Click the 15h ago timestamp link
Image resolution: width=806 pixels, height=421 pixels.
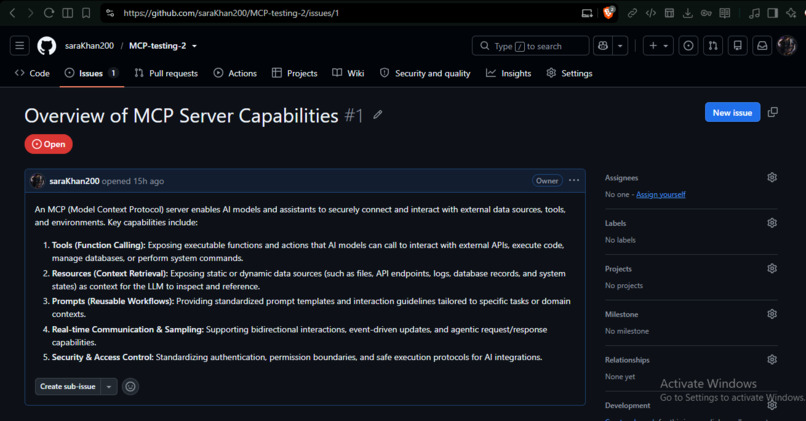click(149, 181)
